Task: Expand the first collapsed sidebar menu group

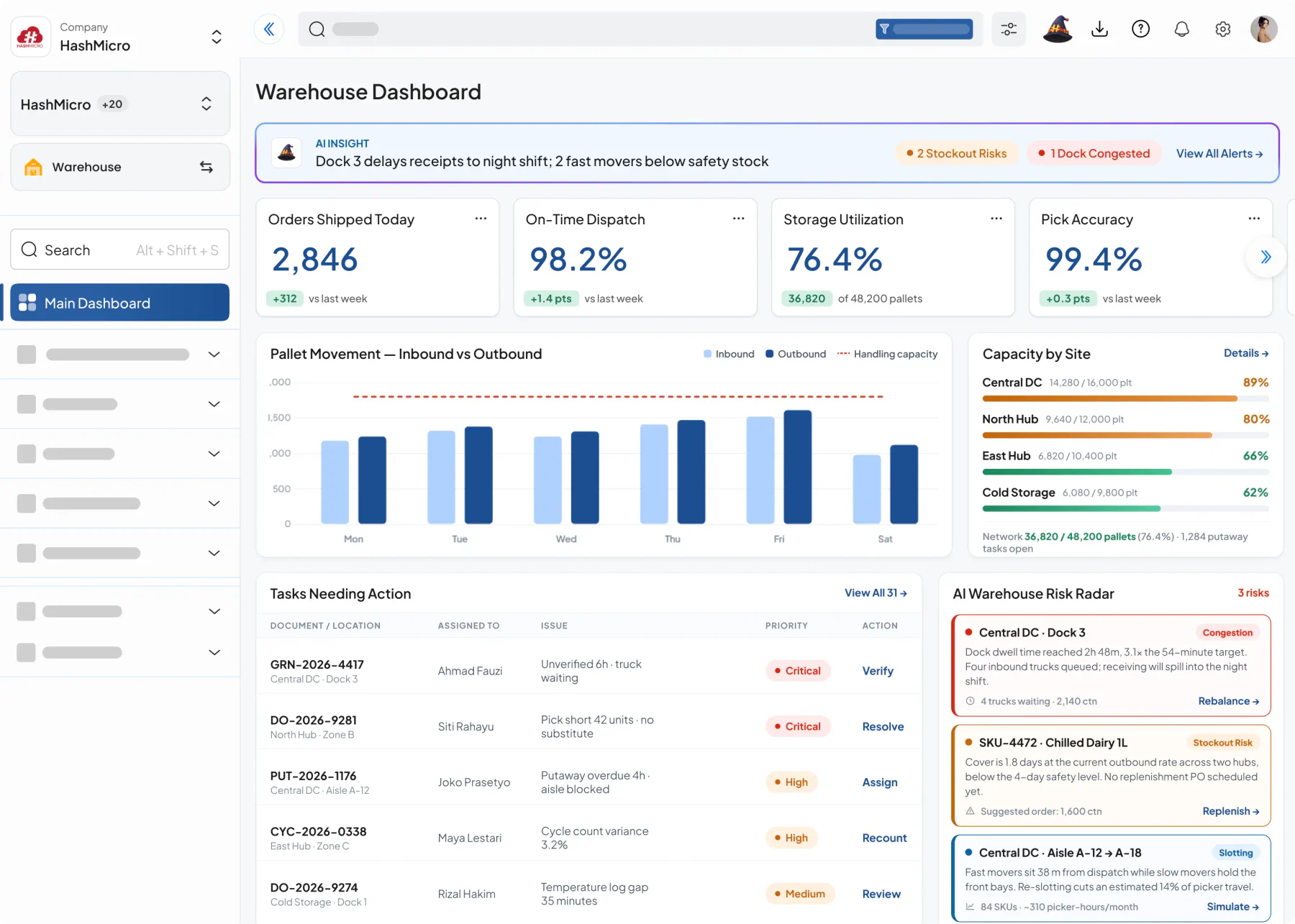Action: coord(214,354)
